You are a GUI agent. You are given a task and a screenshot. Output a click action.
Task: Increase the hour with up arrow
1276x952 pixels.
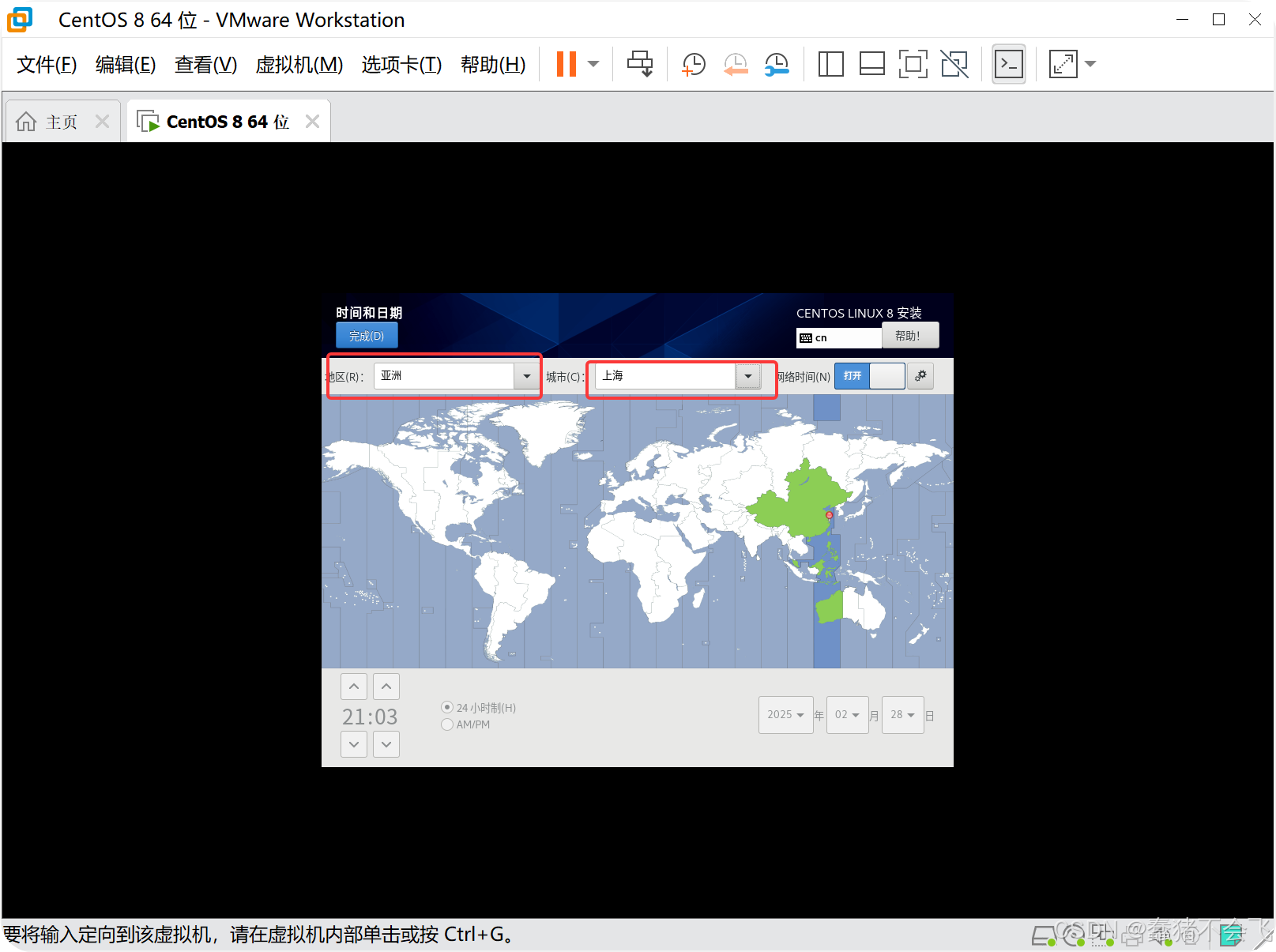tap(354, 687)
